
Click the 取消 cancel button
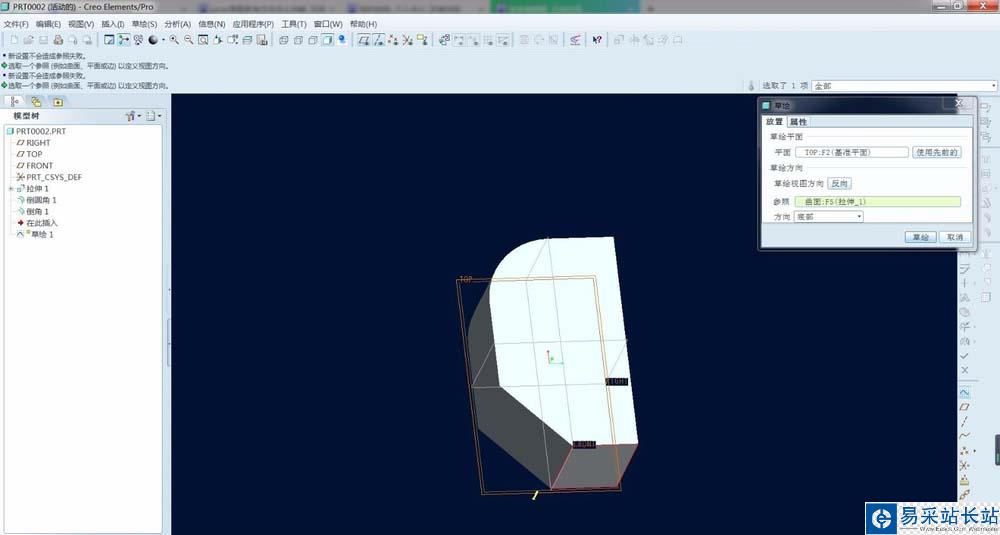pyautogui.click(x=955, y=237)
